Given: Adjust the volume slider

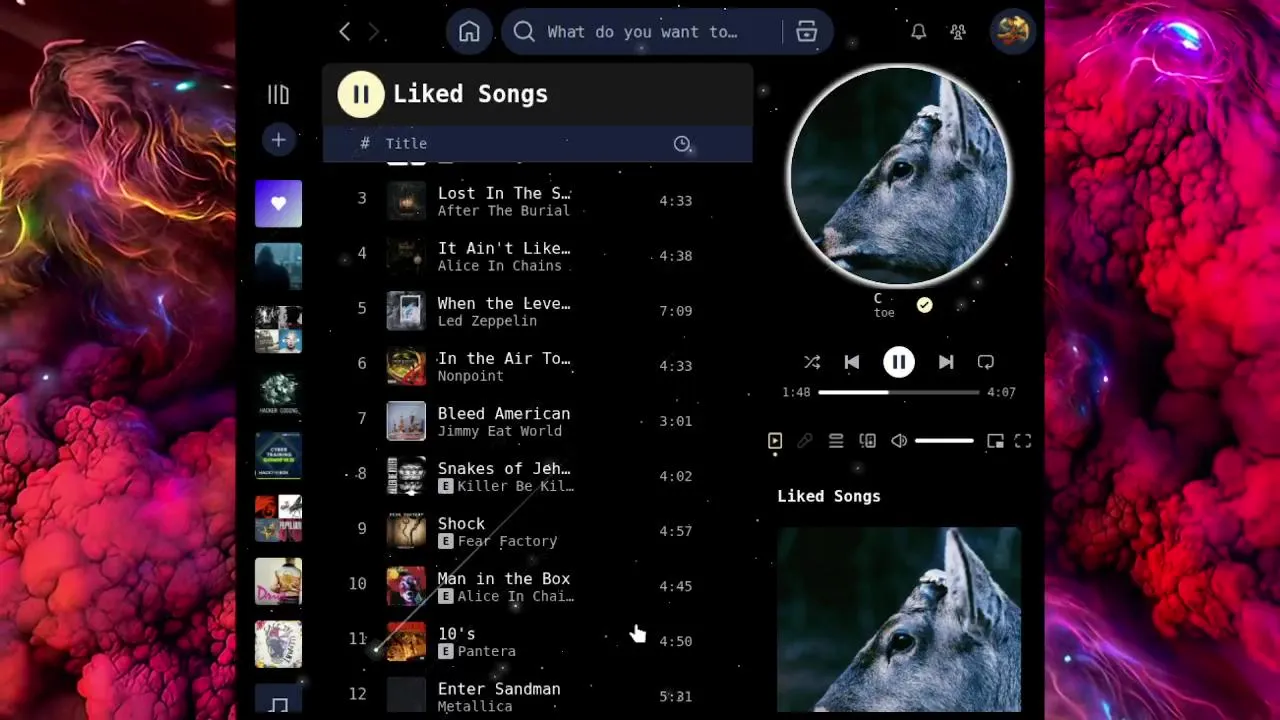Looking at the screenshot, I should point(944,441).
